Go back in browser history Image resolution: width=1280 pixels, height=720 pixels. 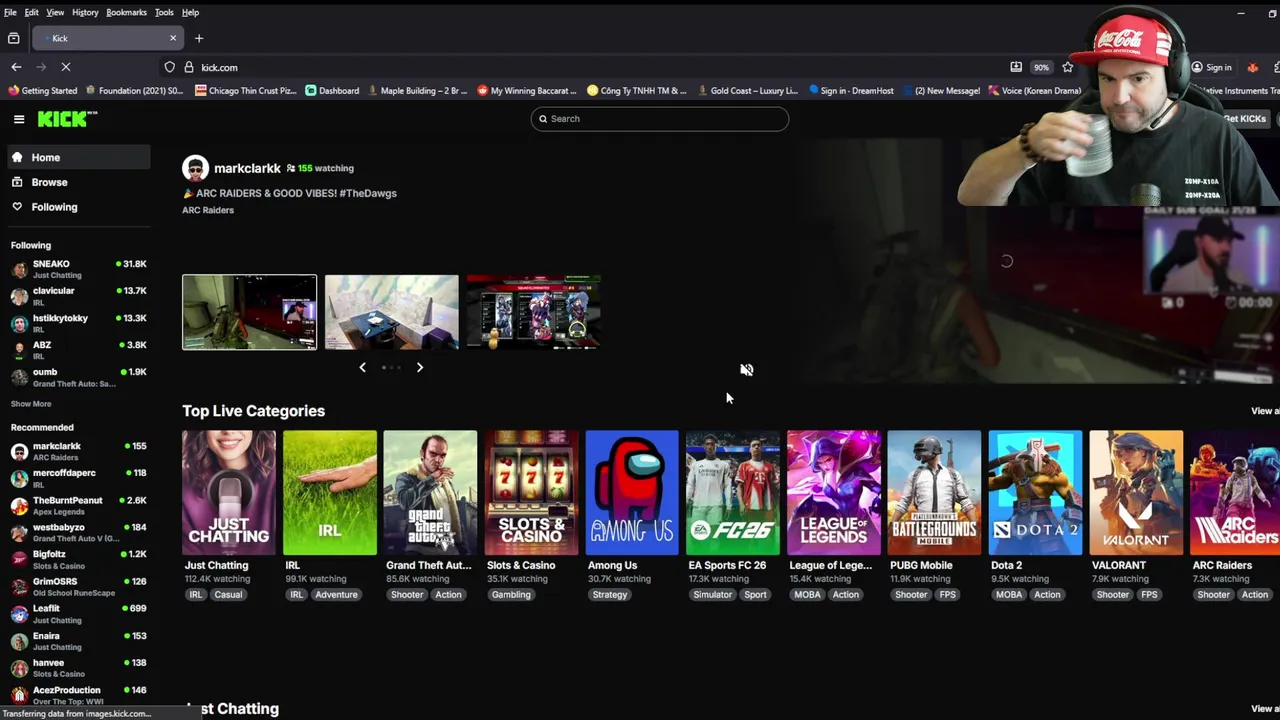(x=16, y=67)
